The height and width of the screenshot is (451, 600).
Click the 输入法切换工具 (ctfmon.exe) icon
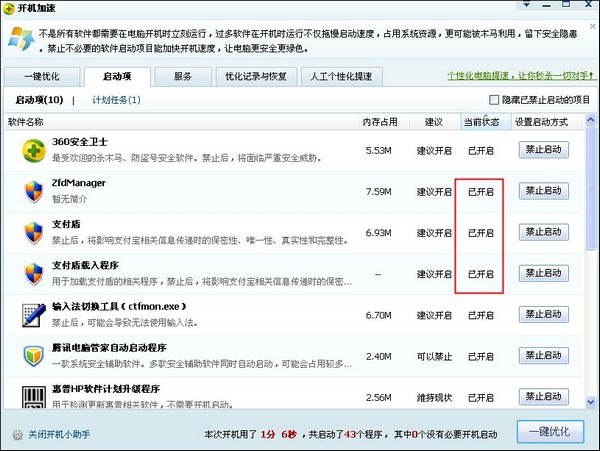tap(35, 315)
